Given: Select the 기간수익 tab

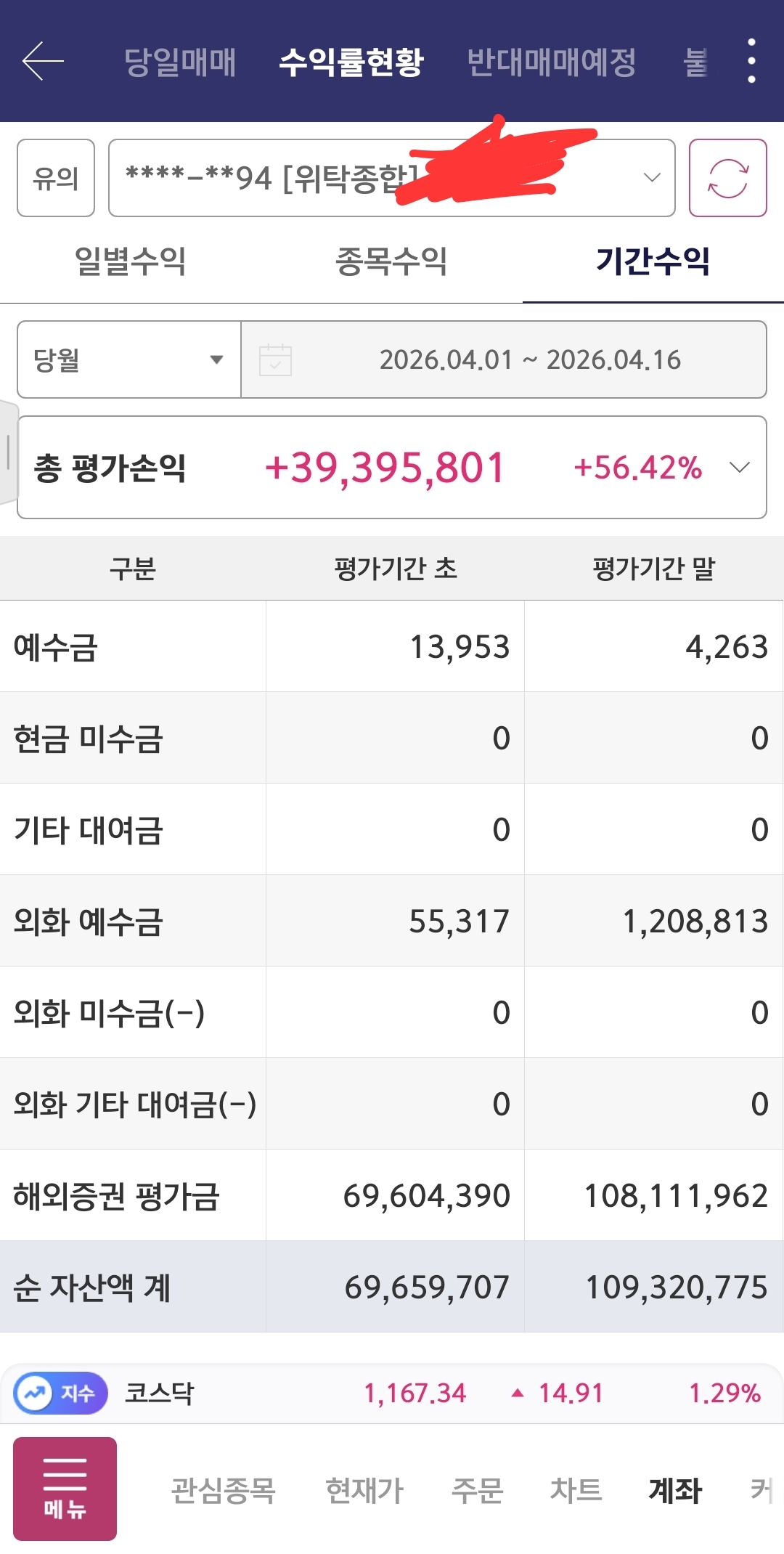Looking at the screenshot, I should tap(653, 261).
